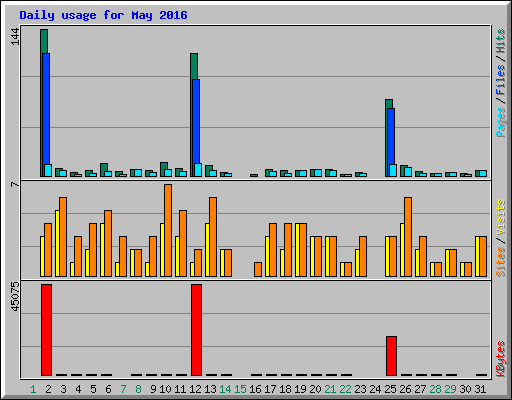
Task: Click the 'Pages' legend label
Action: (500, 122)
